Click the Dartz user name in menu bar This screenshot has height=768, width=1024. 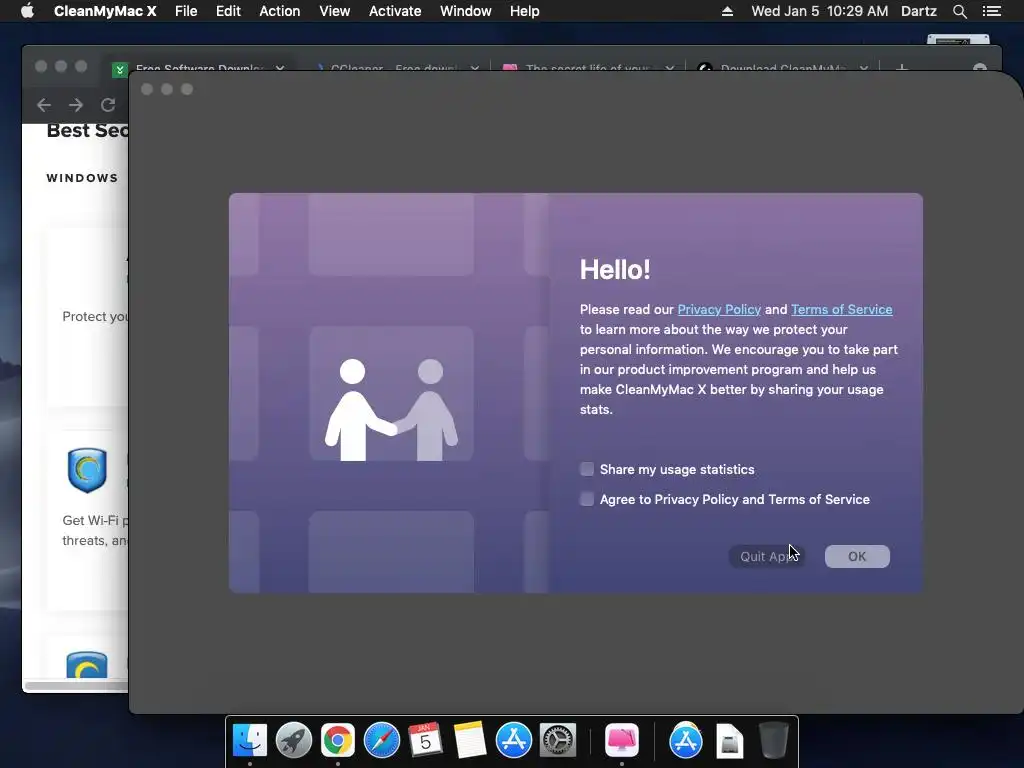pos(918,11)
